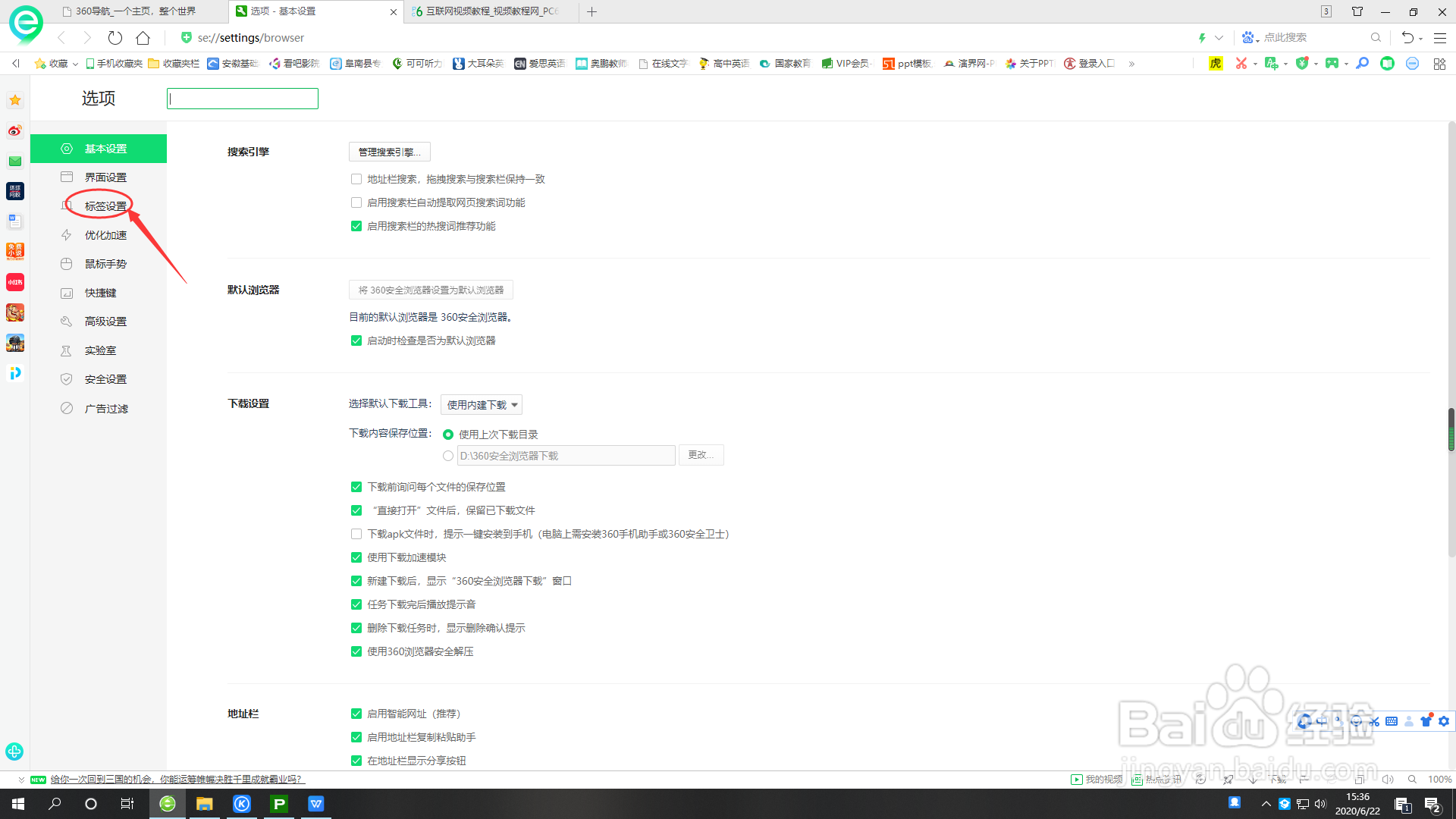Uncheck 启用搜索栏的热搜词推荐功能

pos(356,225)
